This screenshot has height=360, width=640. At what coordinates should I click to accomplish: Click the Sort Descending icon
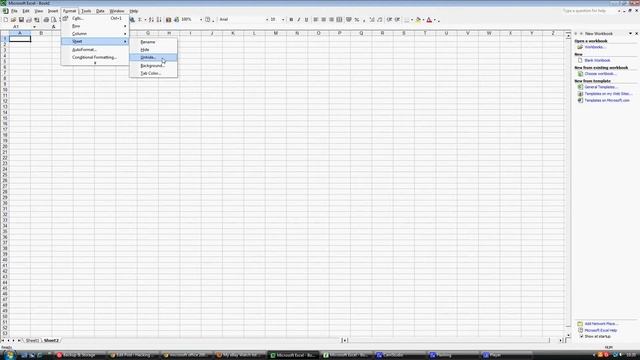(x=159, y=20)
